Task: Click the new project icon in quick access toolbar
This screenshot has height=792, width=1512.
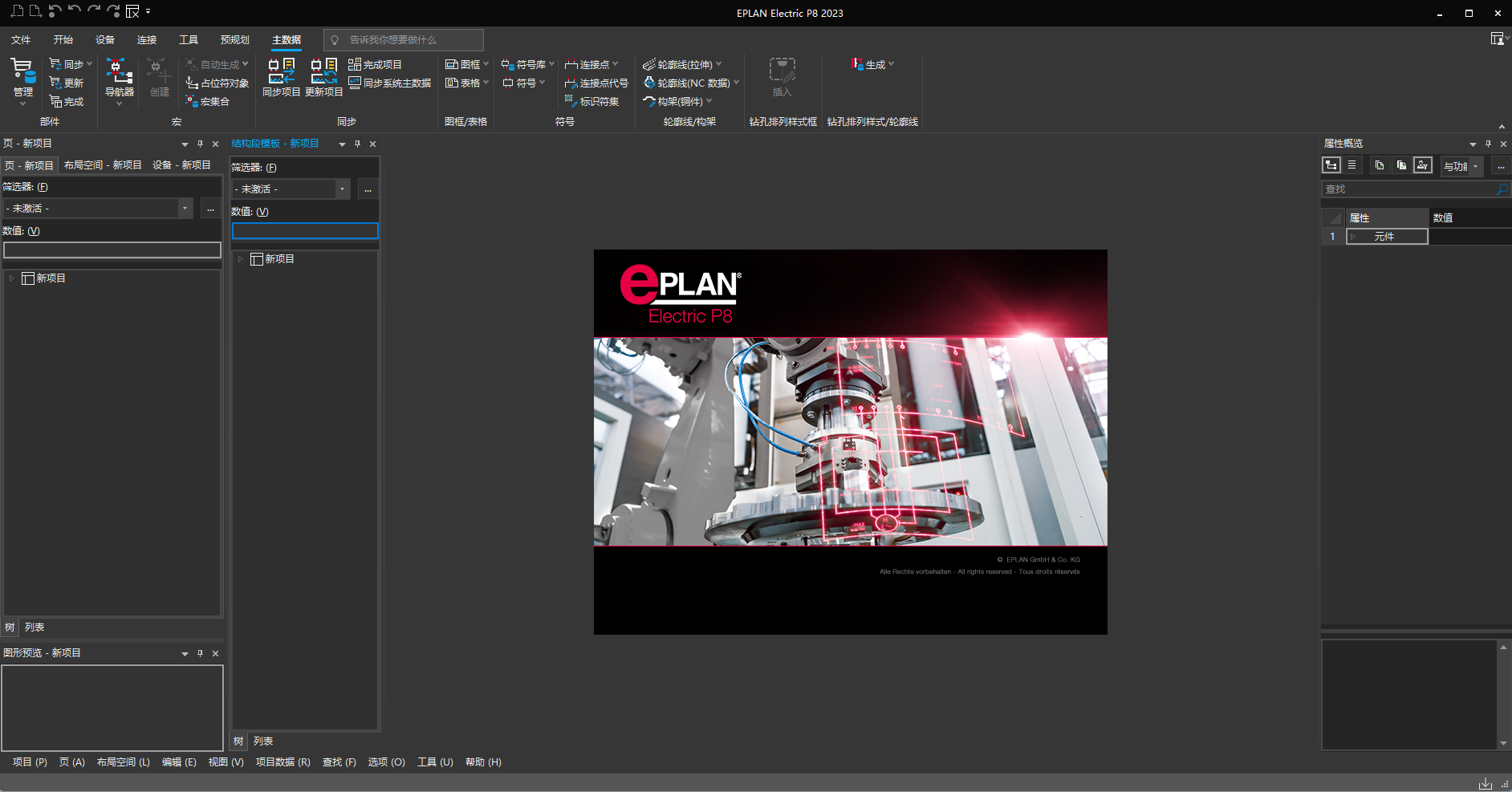Action: (16, 11)
